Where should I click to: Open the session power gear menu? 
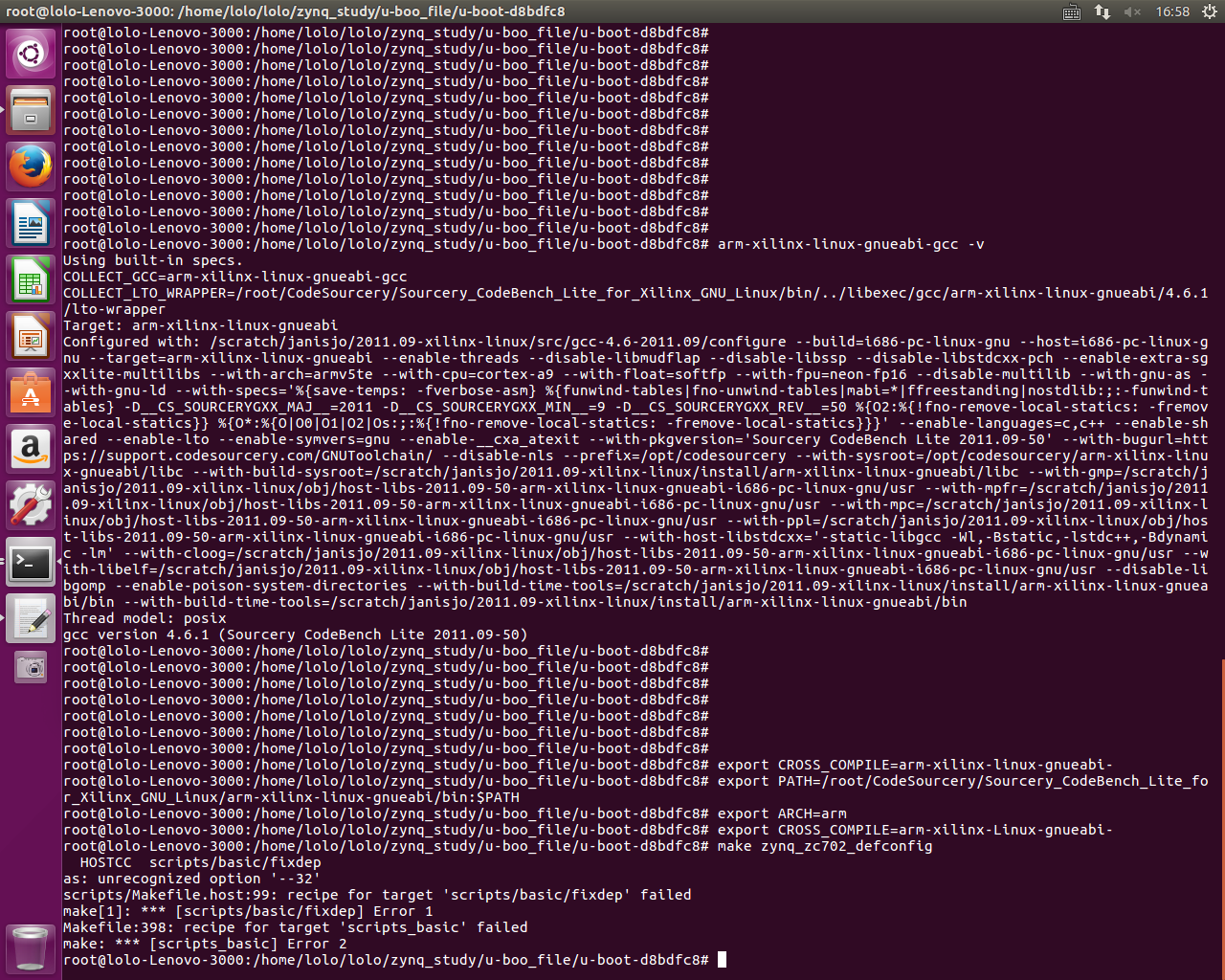click(1209, 11)
